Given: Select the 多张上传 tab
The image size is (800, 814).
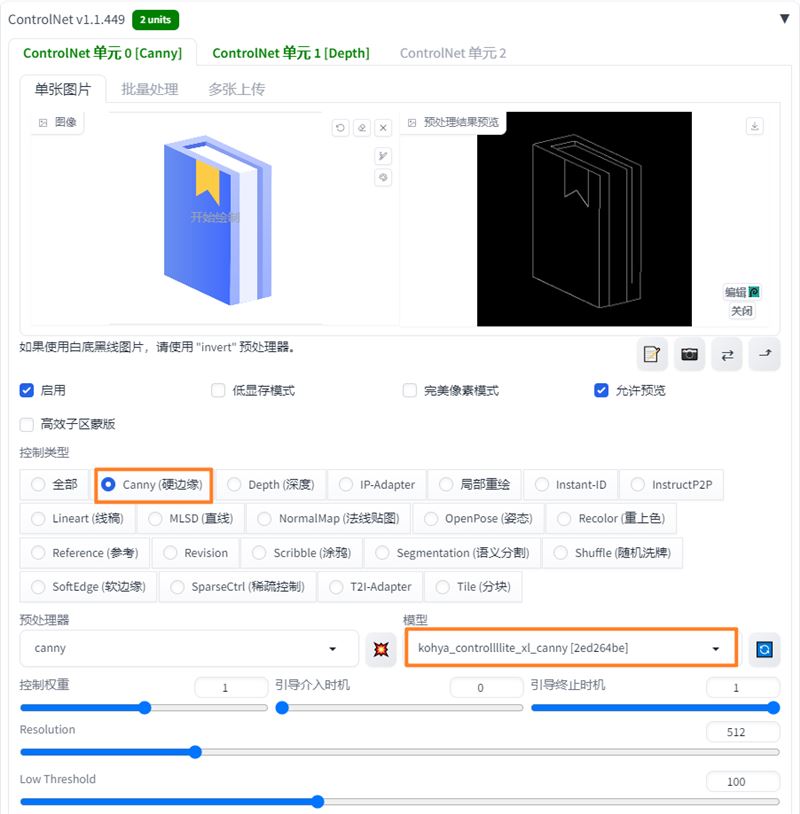Looking at the screenshot, I should tap(236, 89).
